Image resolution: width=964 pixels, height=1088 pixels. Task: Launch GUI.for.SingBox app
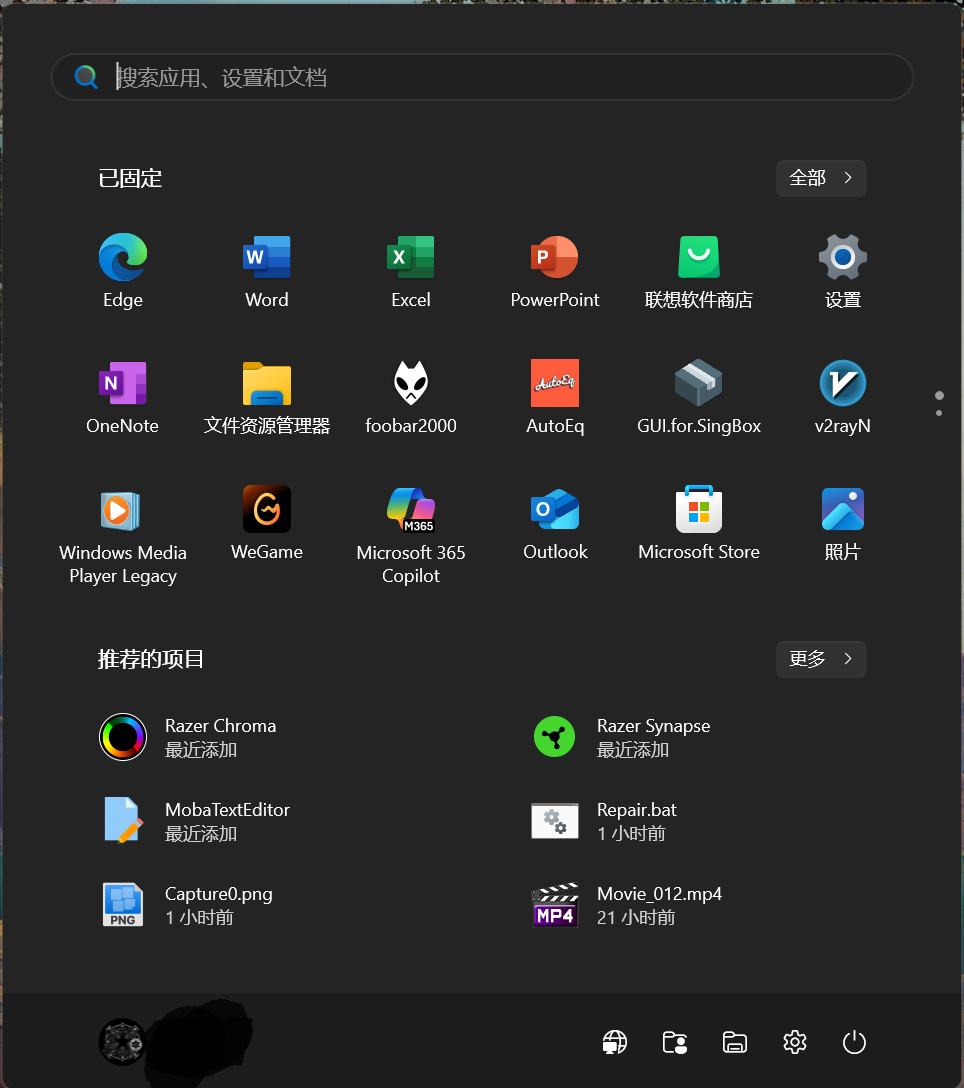pos(699,398)
